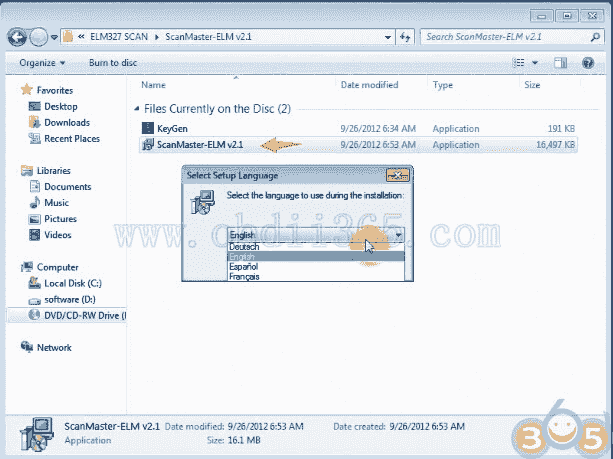Viewport: 613px width, 459px height.
Task: Select the DVD/CD-RW Drive entry
Action: pyautogui.click(x=85, y=315)
